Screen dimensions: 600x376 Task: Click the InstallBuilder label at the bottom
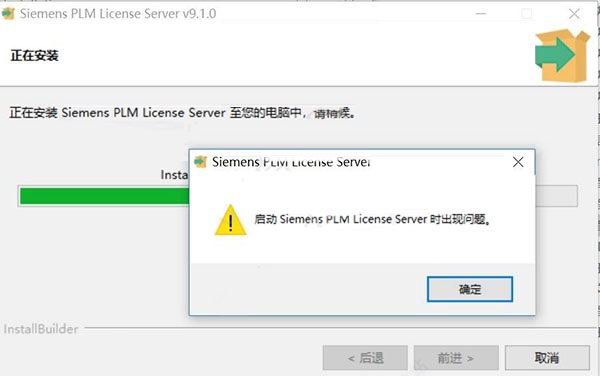[41, 329]
